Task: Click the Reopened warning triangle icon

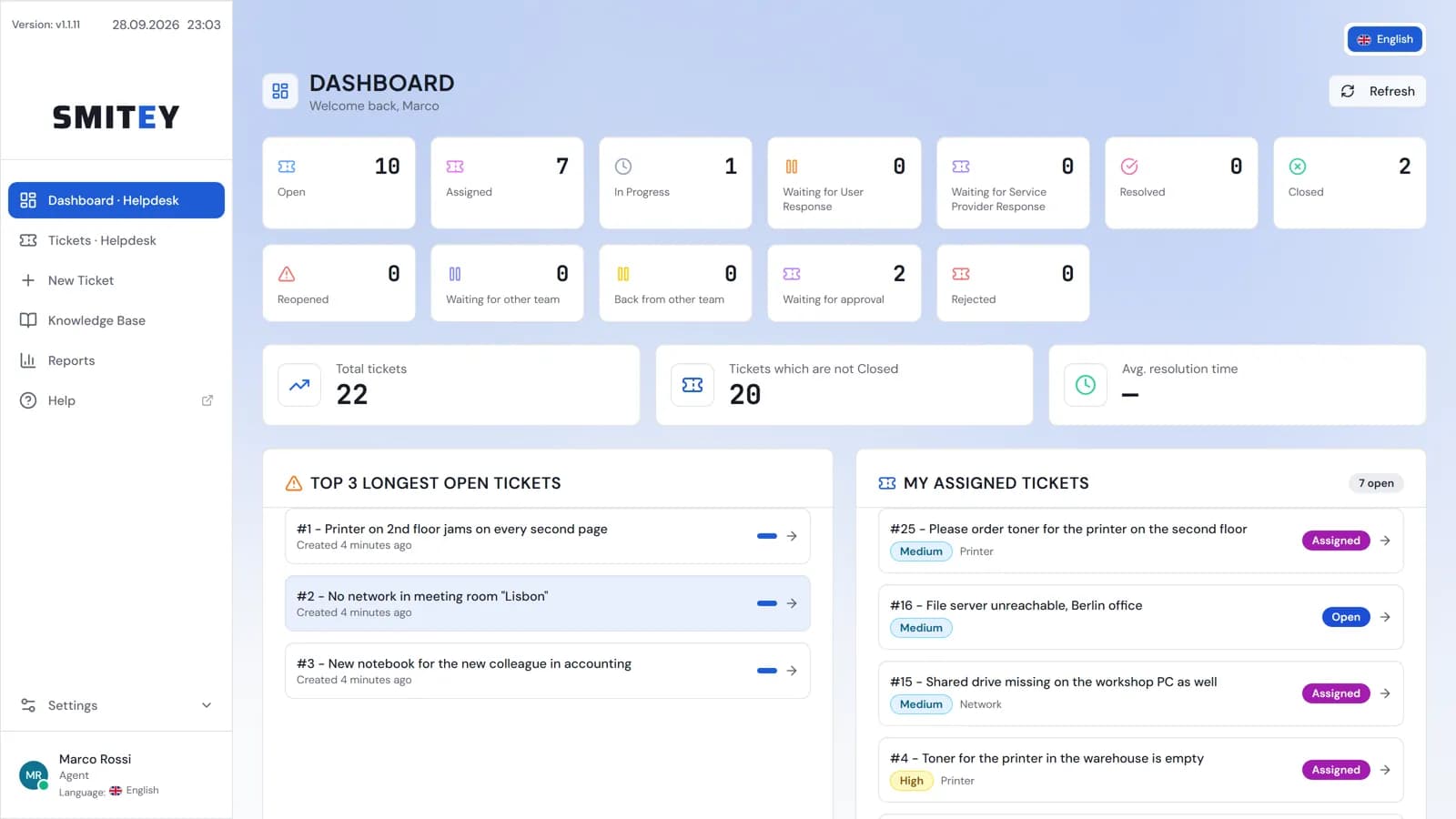Action: click(x=287, y=274)
